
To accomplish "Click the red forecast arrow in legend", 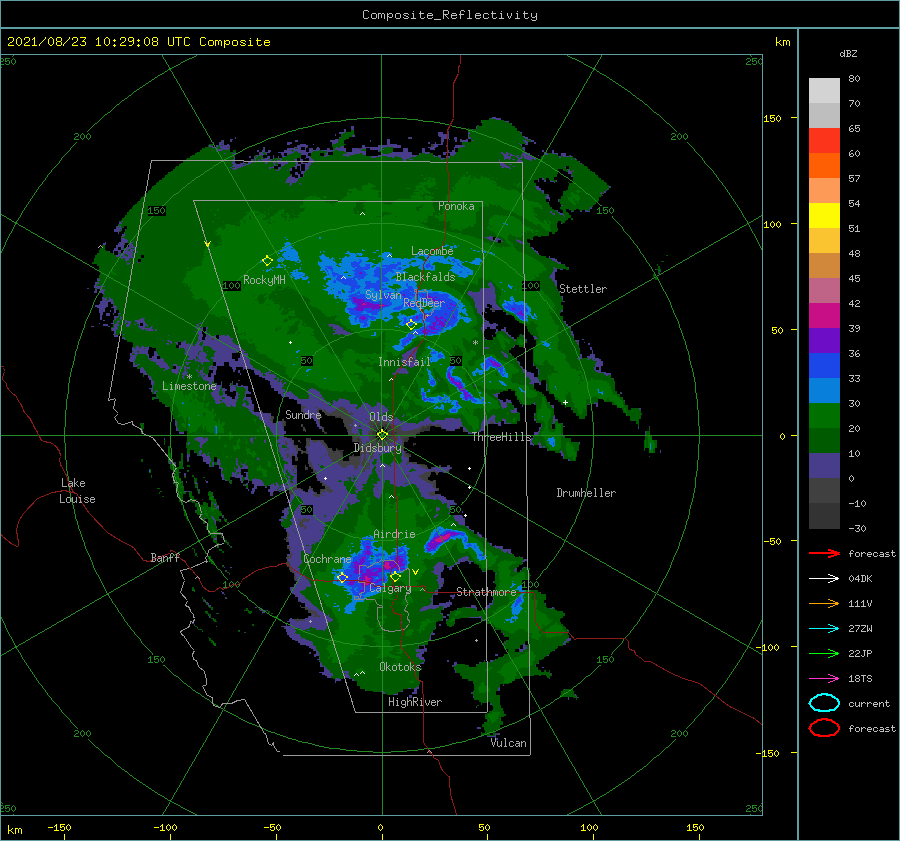I will (824, 553).
